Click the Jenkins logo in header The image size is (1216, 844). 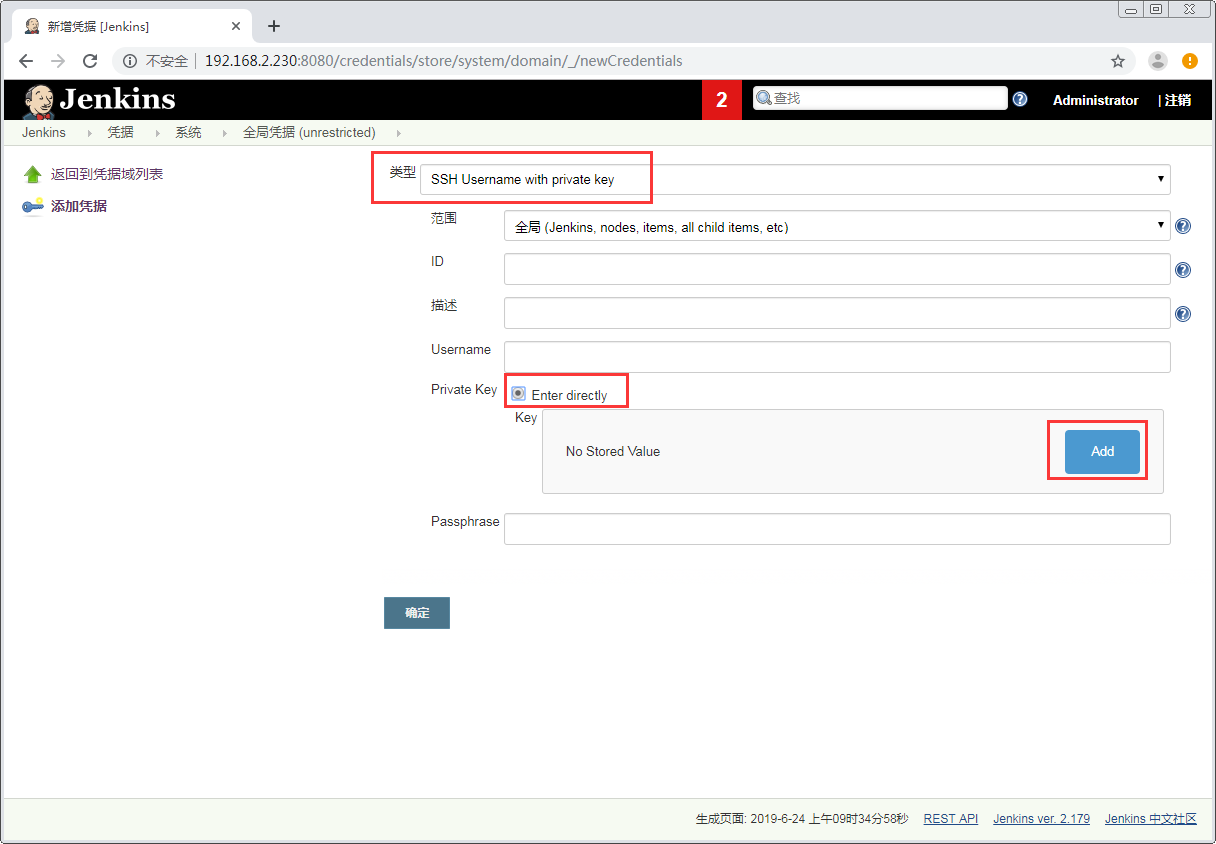tap(98, 100)
